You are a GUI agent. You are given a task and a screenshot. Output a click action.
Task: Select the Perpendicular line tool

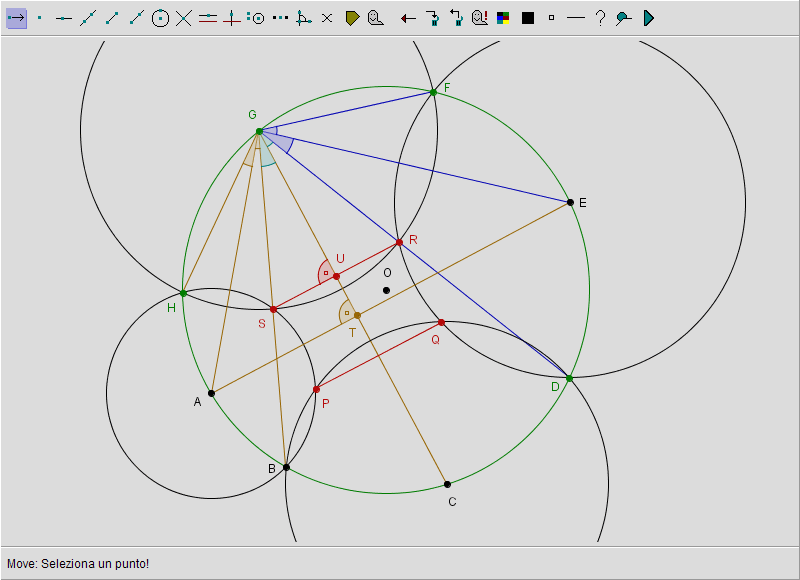click(x=232, y=18)
